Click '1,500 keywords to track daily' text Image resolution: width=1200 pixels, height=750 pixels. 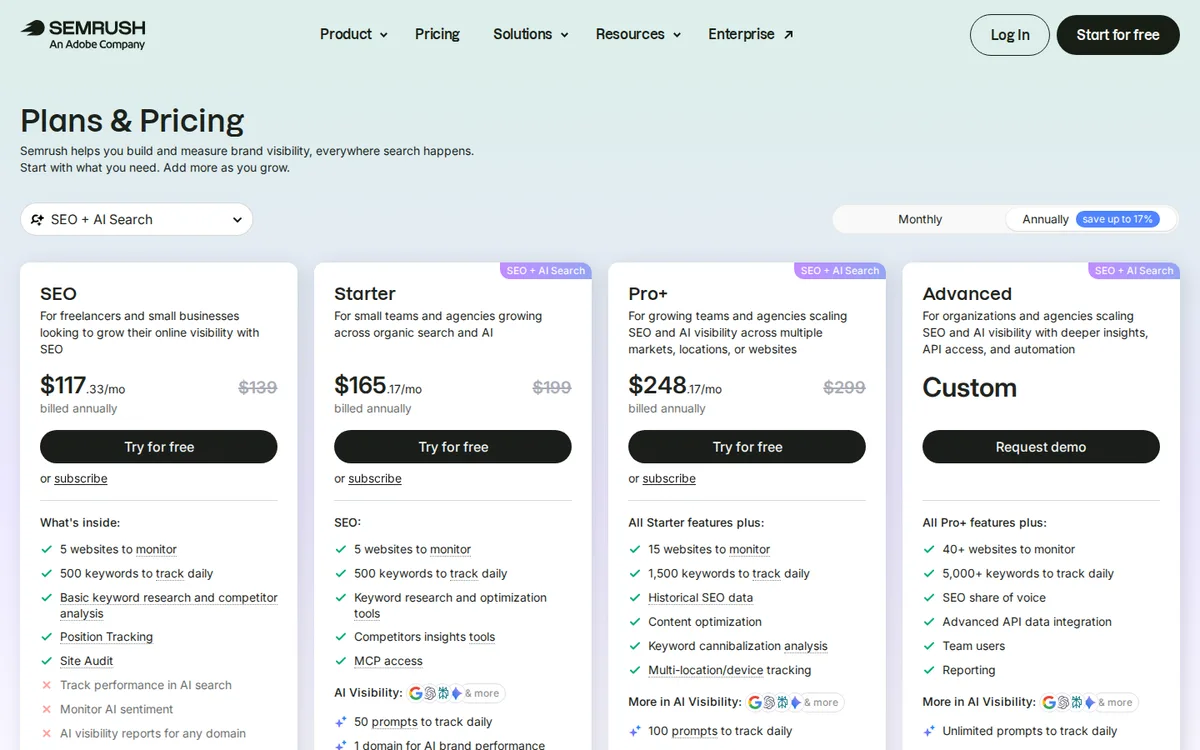[x=729, y=573]
